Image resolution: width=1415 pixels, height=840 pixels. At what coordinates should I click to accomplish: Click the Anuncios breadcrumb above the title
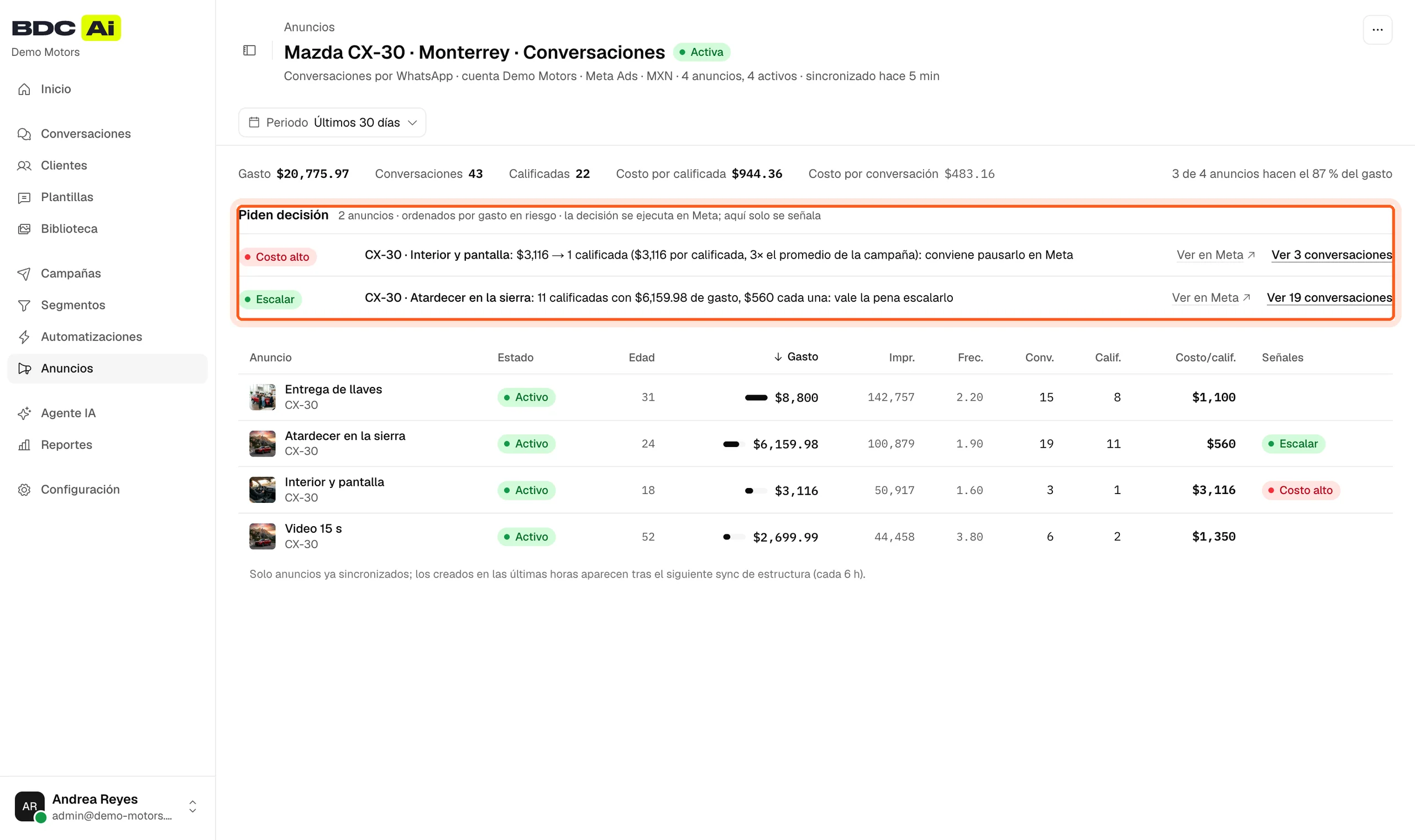pos(309,27)
